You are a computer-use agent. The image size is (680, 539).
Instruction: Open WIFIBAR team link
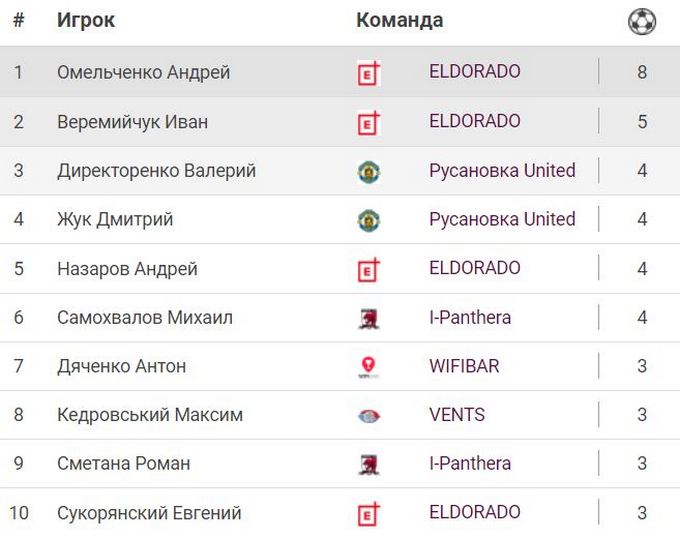464,366
